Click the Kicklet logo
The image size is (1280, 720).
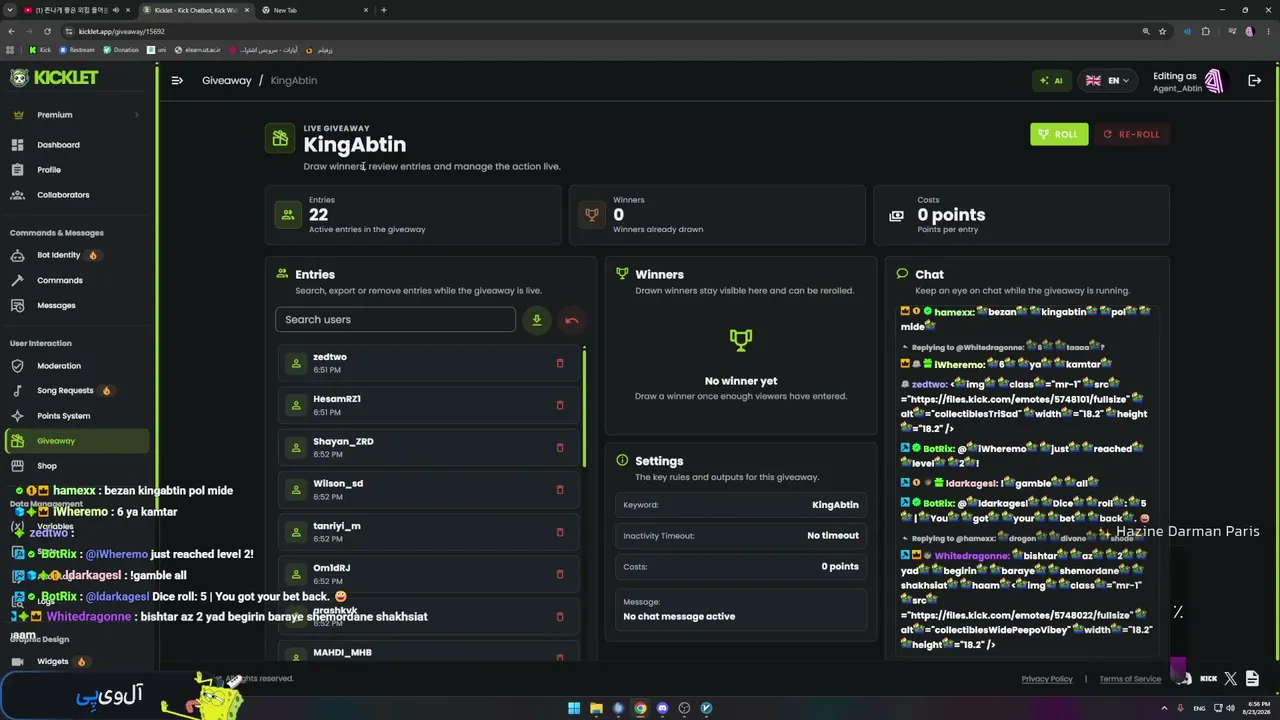(x=55, y=78)
